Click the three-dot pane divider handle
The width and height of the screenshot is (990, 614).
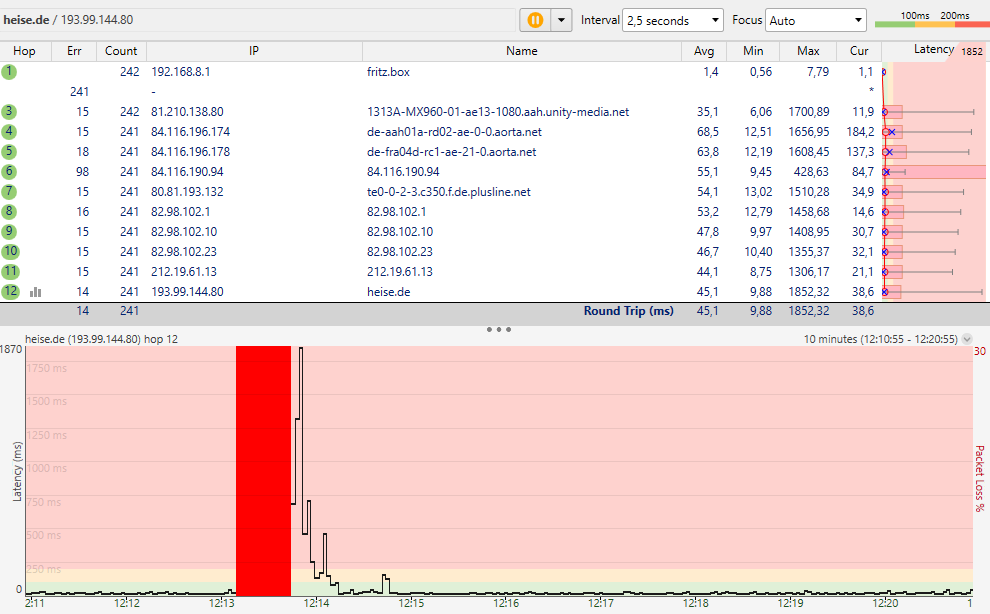point(499,329)
